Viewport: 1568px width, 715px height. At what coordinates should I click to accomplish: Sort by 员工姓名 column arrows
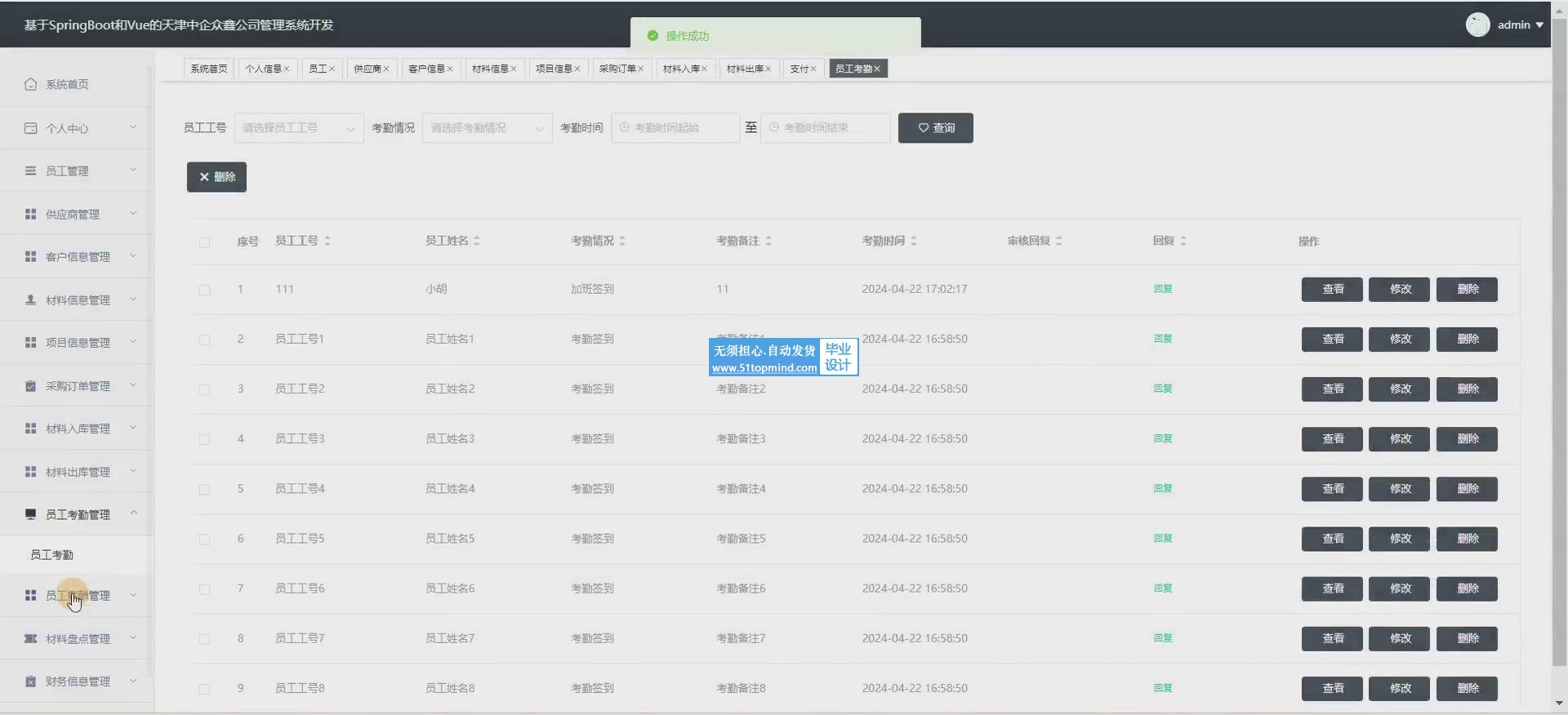click(477, 241)
